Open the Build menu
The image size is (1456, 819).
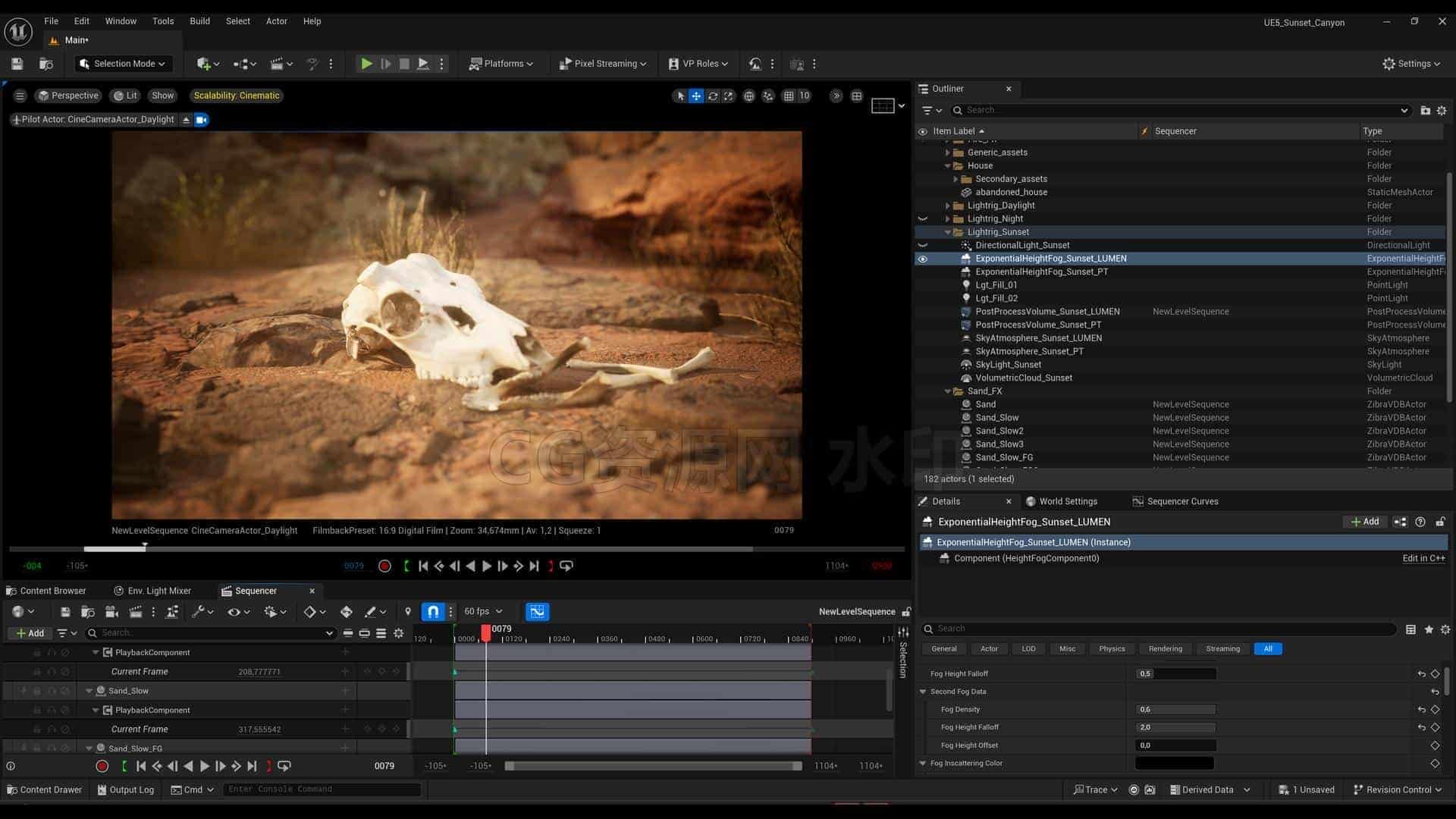[199, 21]
